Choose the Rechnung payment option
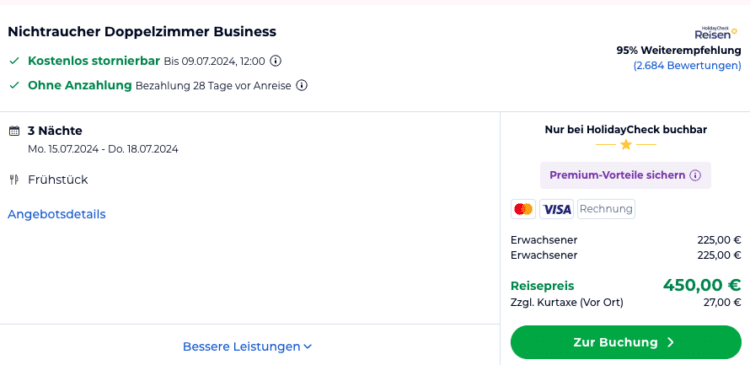750x365 pixels. pyautogui.click(x=606, y=209)
